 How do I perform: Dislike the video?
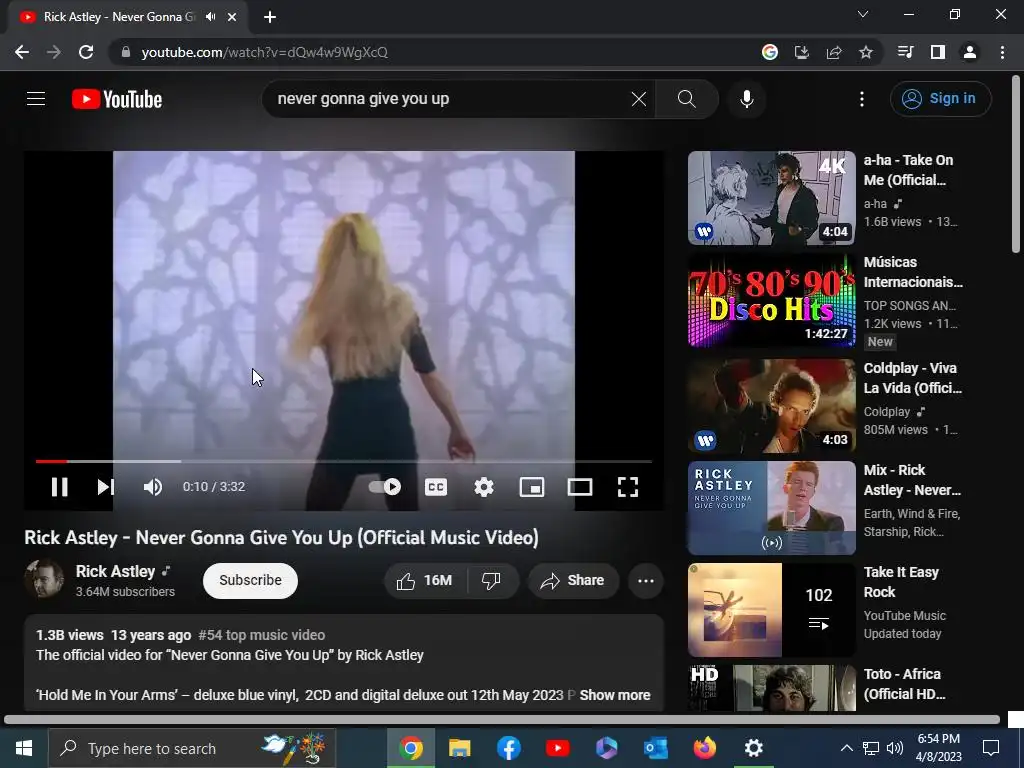(491, 581)
